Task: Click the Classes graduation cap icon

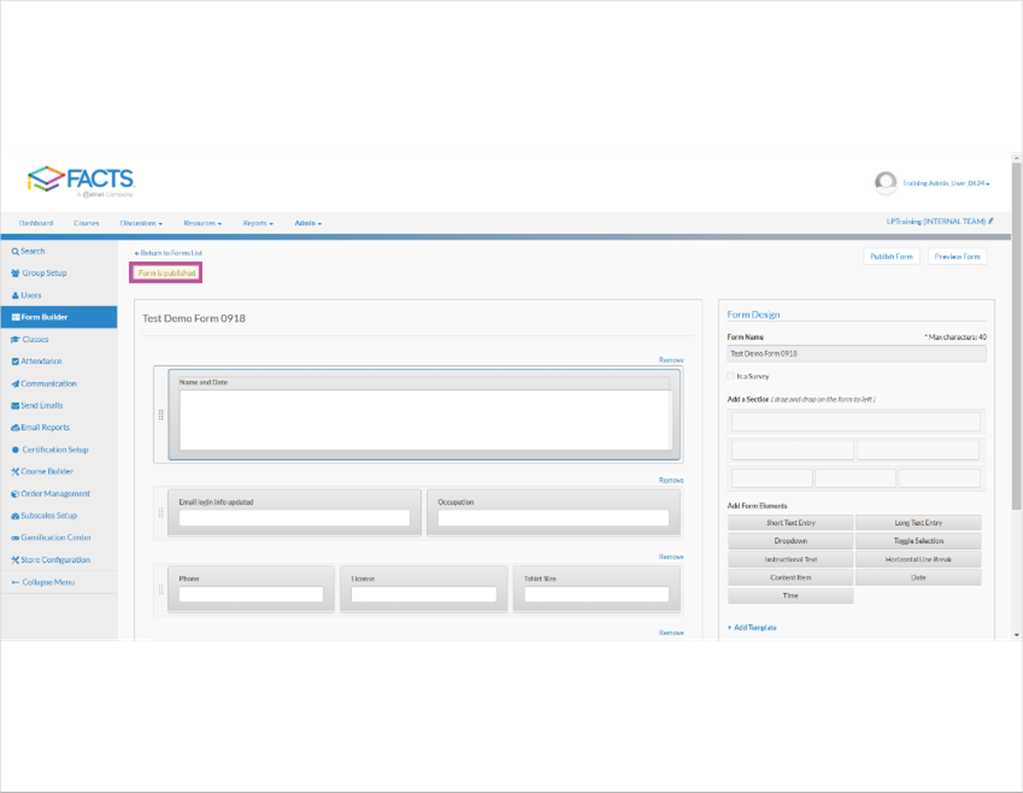Action: coord(15,339)
